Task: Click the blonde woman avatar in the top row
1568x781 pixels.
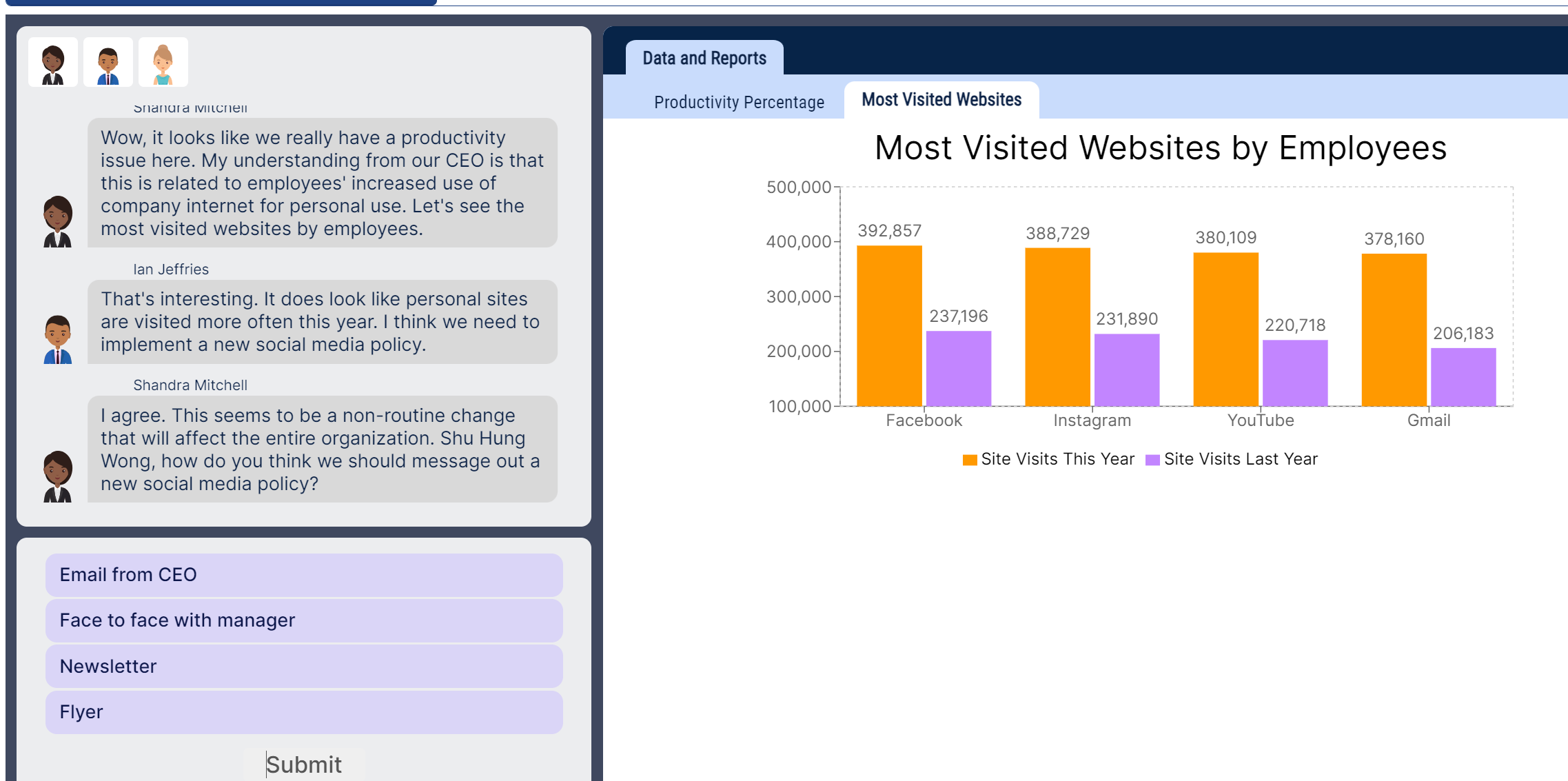Action: click(163, 62)
